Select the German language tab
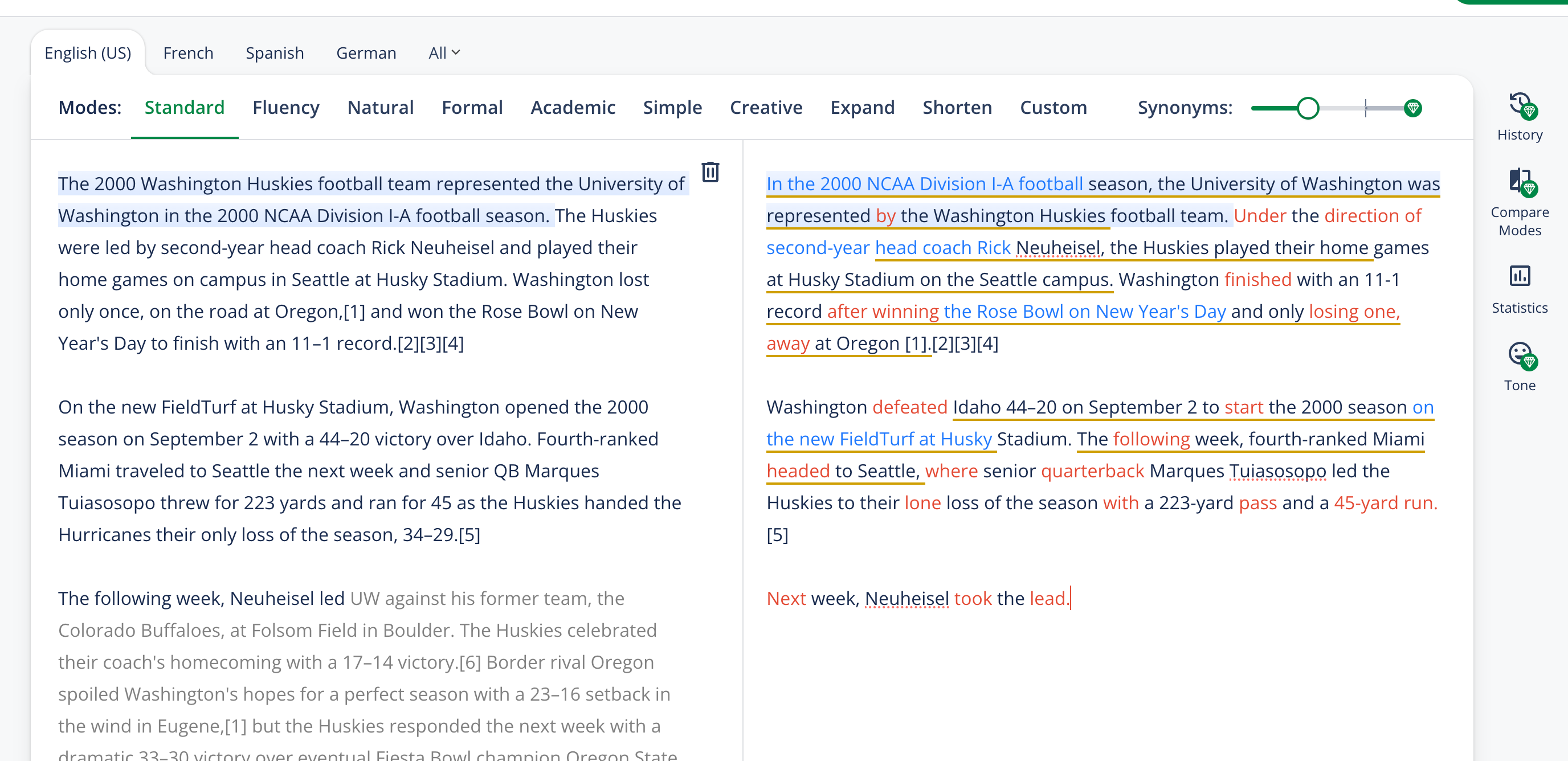 click(x=366, y=53)
